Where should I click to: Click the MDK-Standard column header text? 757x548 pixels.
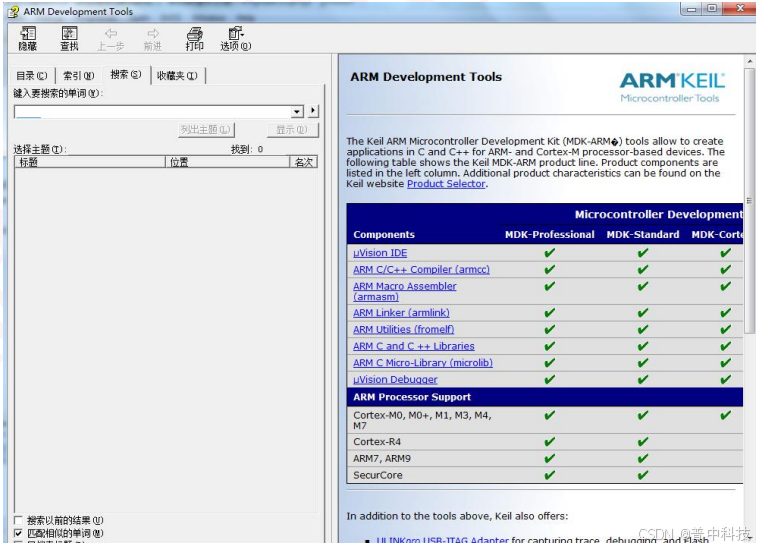click(x=643, y=235)
